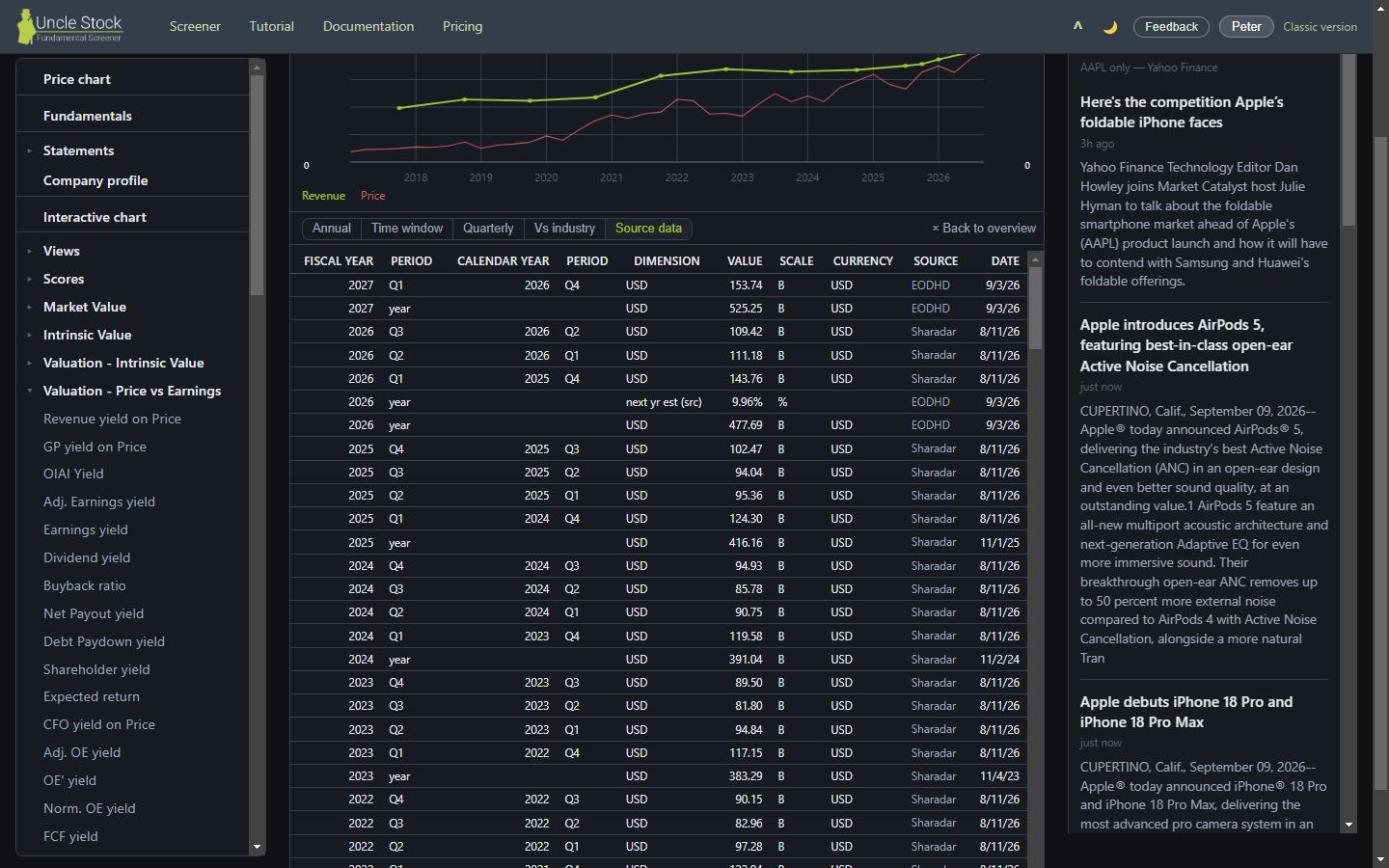Switch to the Annual tab
The height and width of the screenshot is (868, 1389).
(331, 229)
